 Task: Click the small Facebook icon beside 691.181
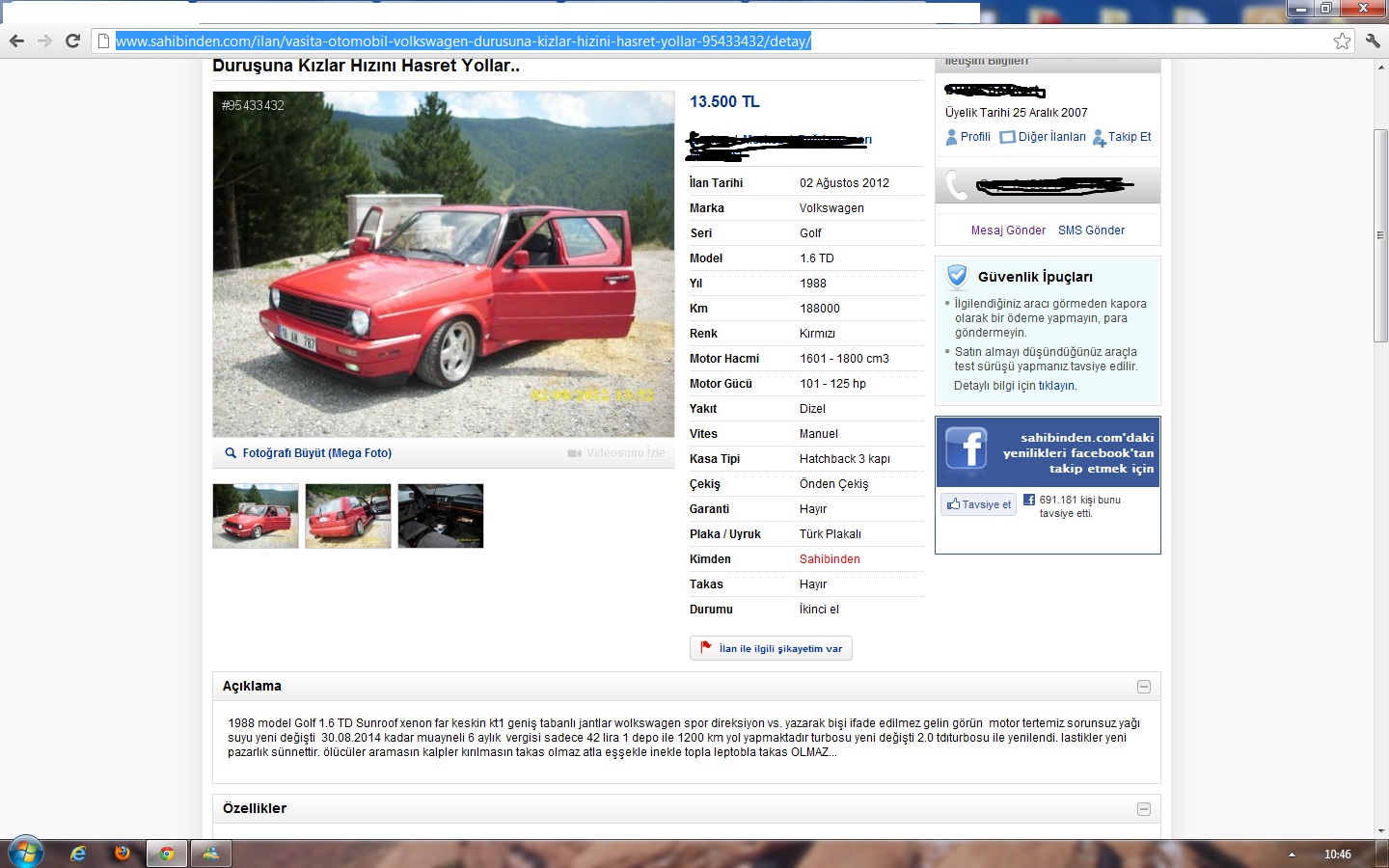[1029, 500]
